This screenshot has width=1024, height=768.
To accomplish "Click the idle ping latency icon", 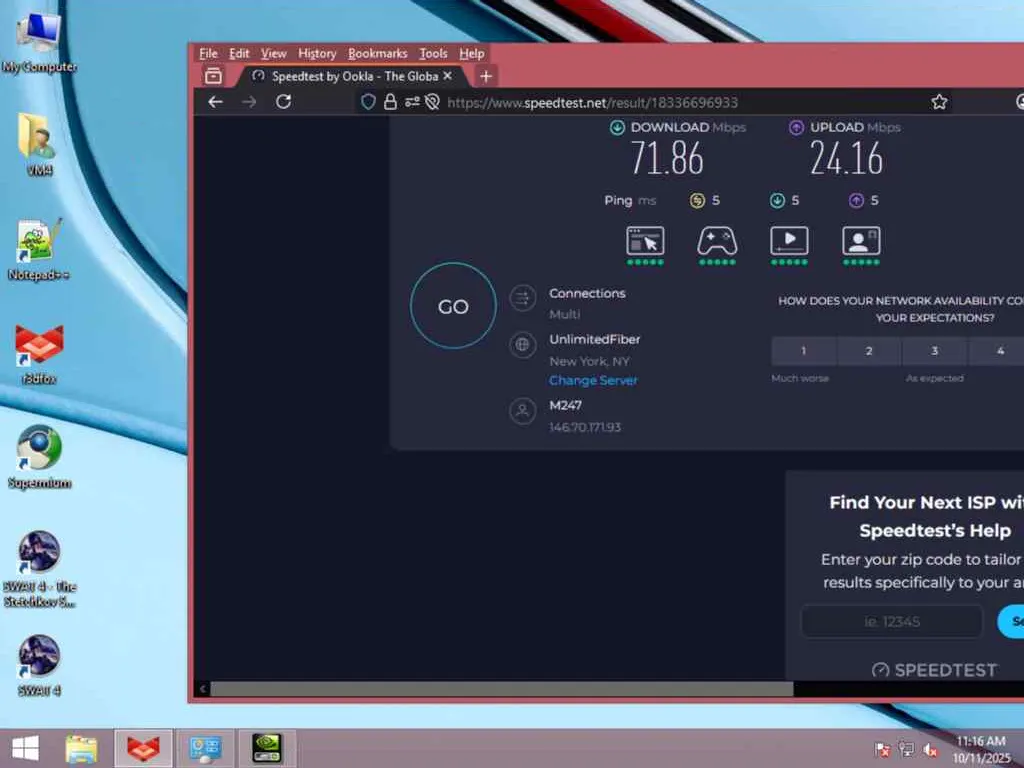I will tap(697, 200).
